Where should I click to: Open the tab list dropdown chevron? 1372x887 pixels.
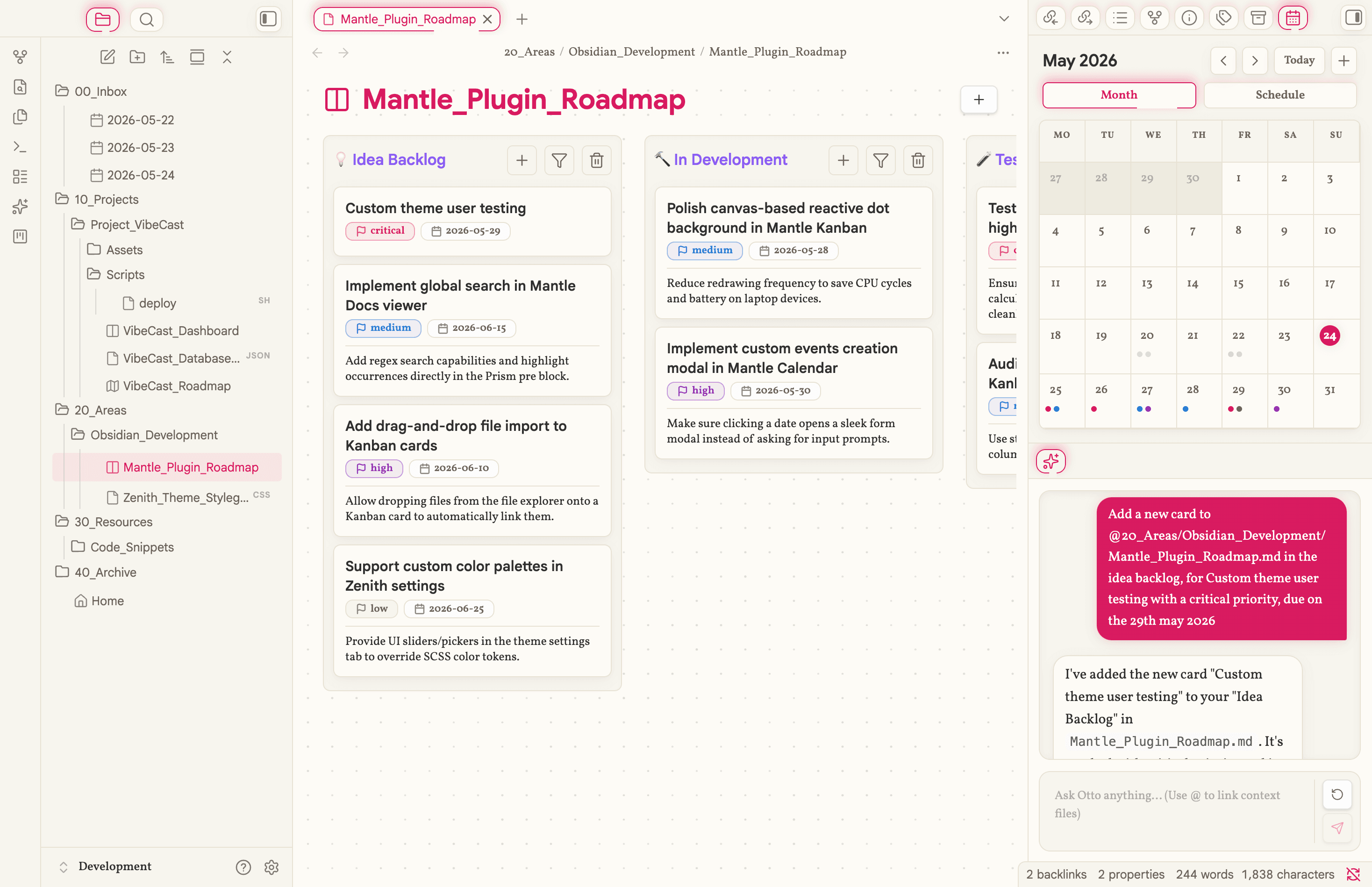pos(1003,19)
